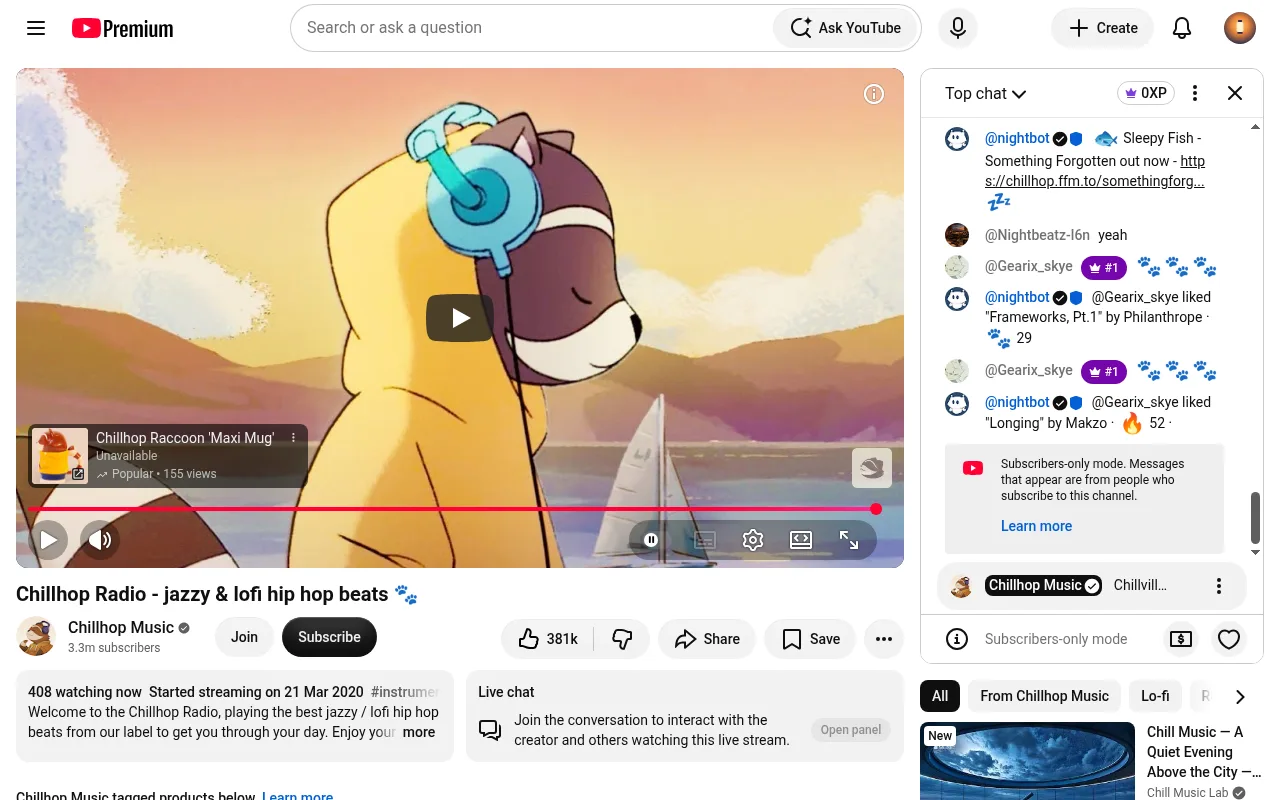The image size is (1280, 800).
Task: Click the Subscribe button
Action: 329,637
